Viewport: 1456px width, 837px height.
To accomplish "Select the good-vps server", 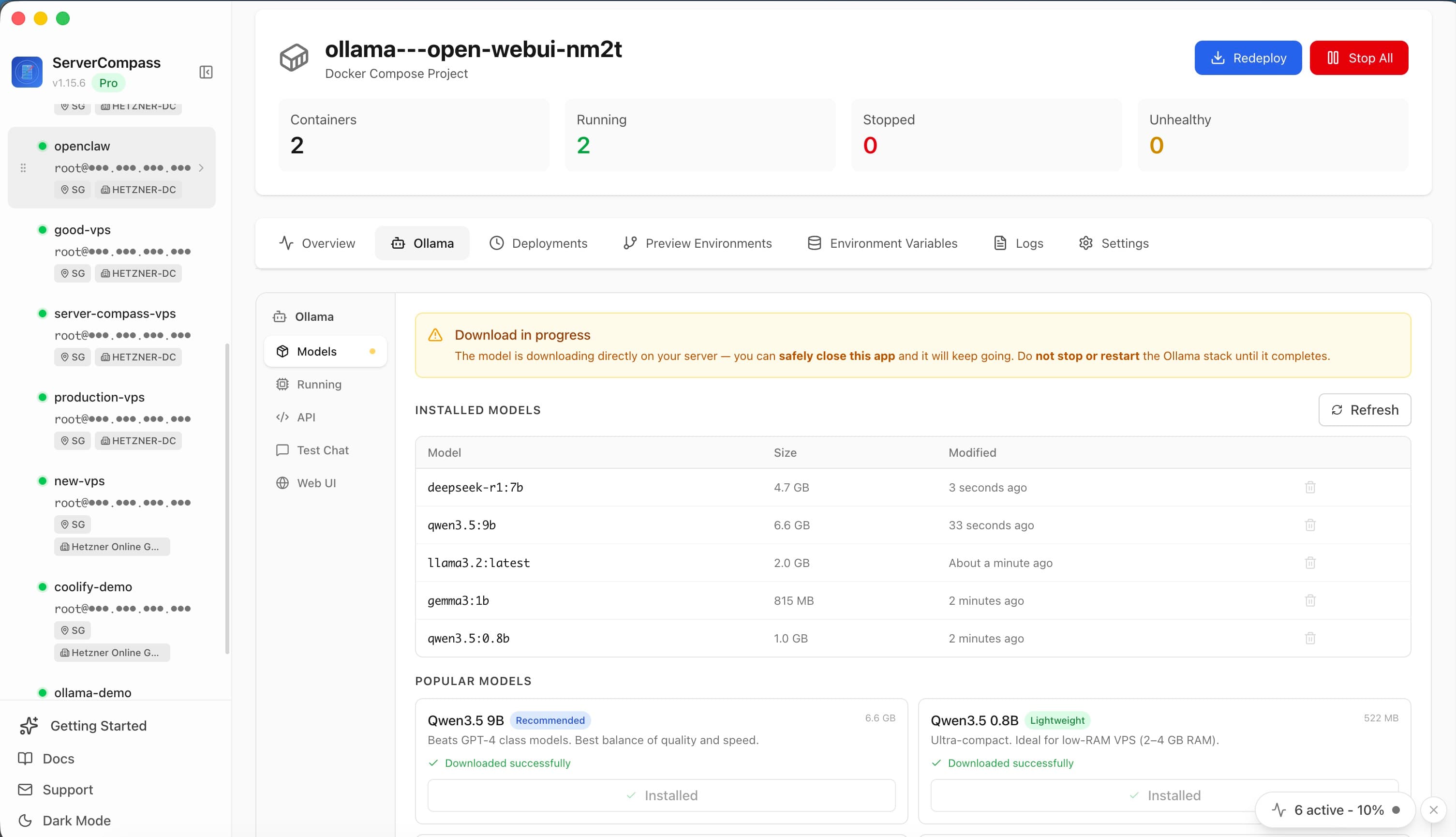I will 82,229.
